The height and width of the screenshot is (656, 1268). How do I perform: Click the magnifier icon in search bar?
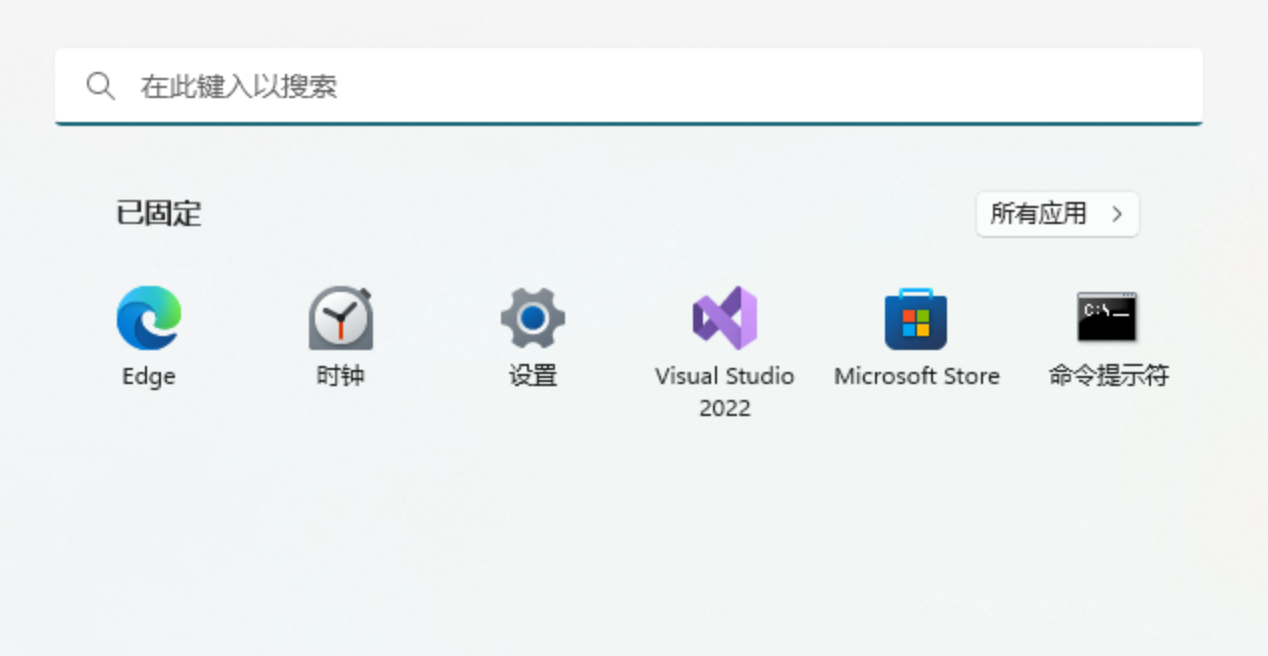100,86
